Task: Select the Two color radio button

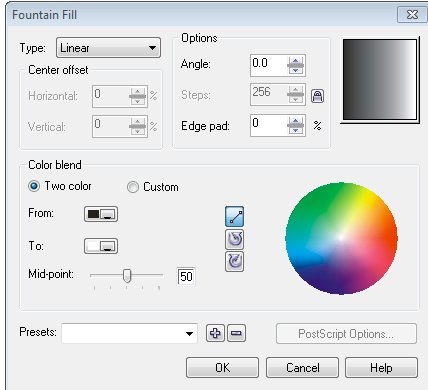Action: click(34, 186)
